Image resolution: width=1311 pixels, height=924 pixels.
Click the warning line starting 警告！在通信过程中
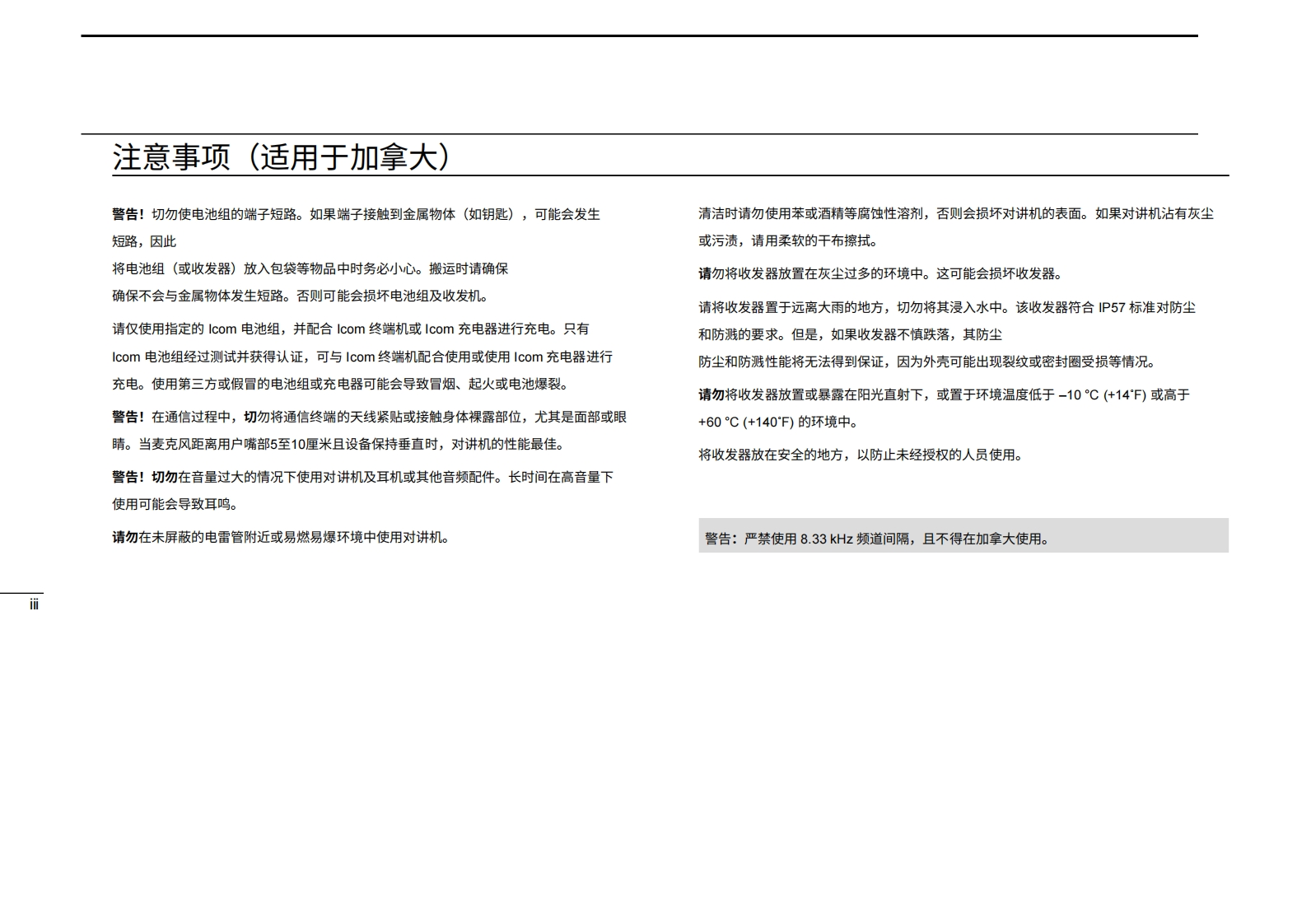coord(369,418)
